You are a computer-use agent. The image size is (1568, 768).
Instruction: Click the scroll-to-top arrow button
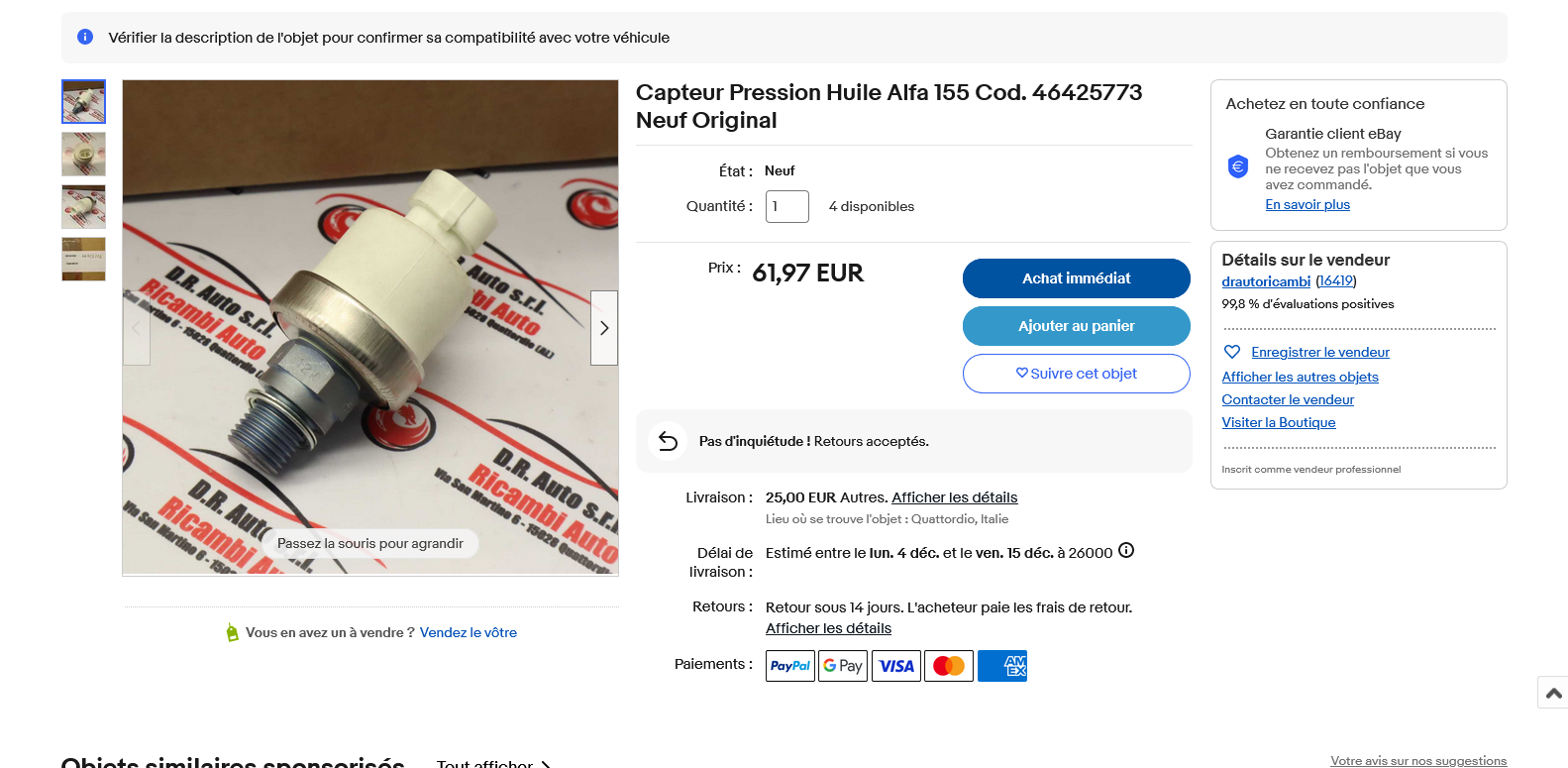[x=1553, y=693]
